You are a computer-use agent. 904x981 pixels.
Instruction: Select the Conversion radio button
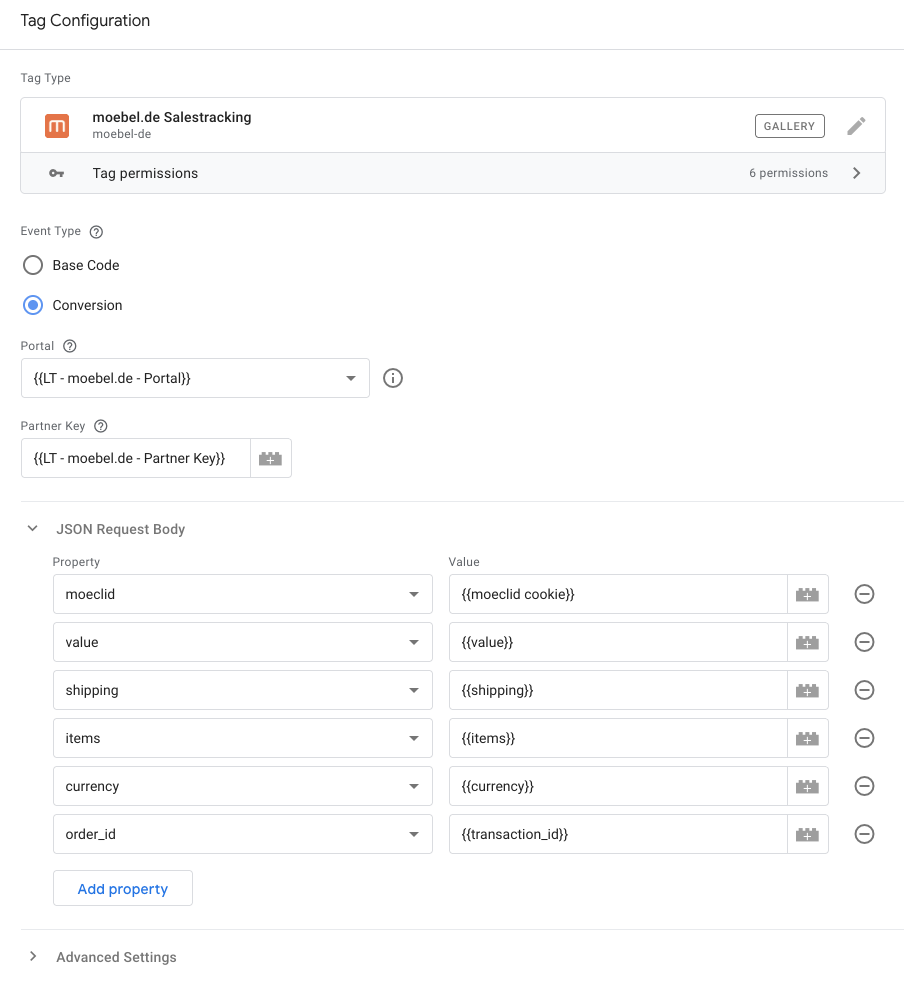click(33, 305)
